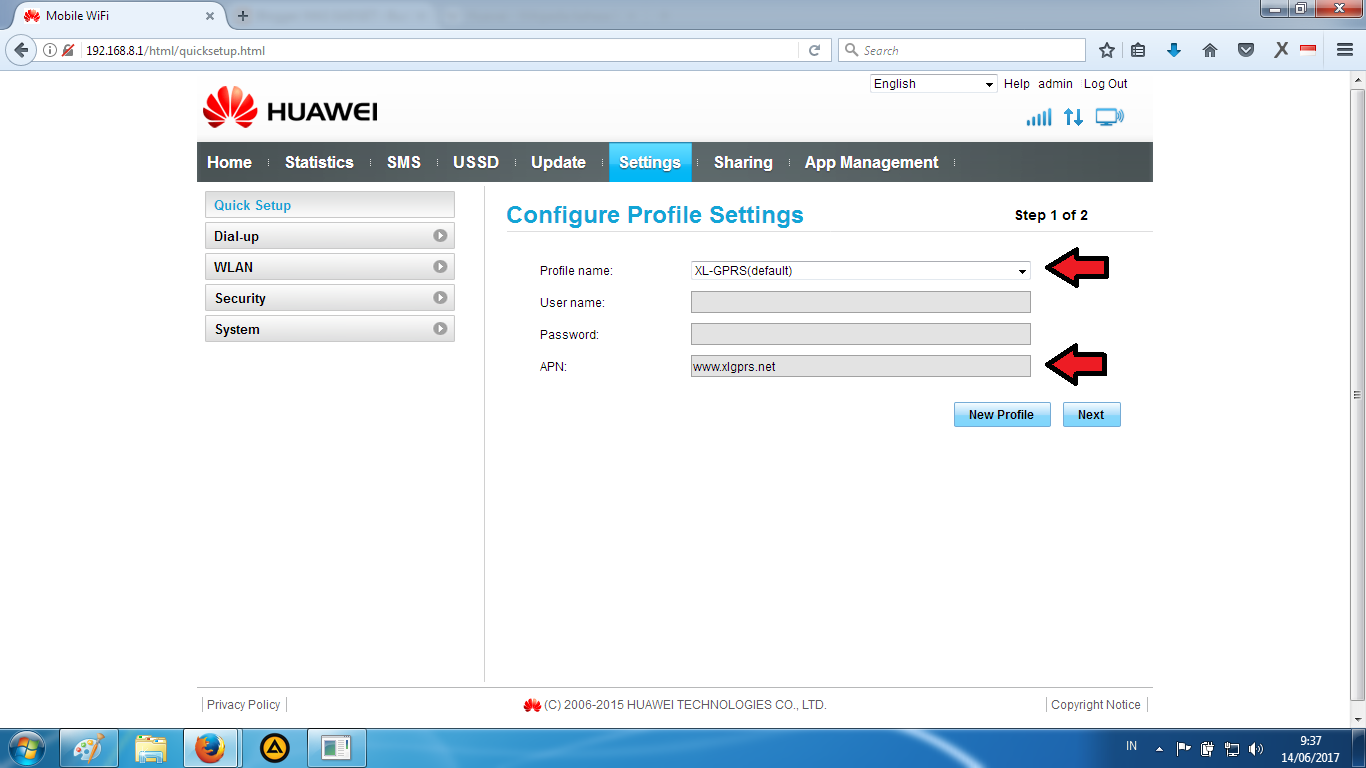This screenshot has height=768, width=1366.
Task: Show bookmarks list icon in Firefox toolbar
Action: tap(1138, 50)
